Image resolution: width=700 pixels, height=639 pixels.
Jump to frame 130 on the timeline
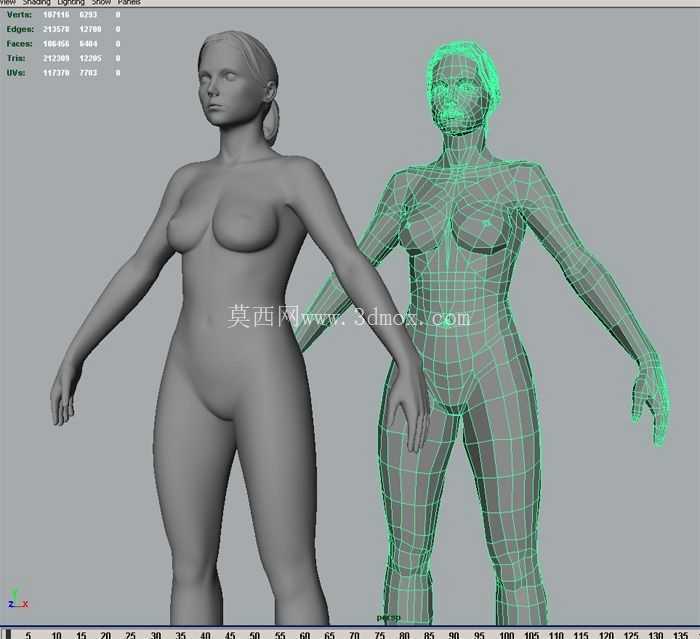point(655,635)
